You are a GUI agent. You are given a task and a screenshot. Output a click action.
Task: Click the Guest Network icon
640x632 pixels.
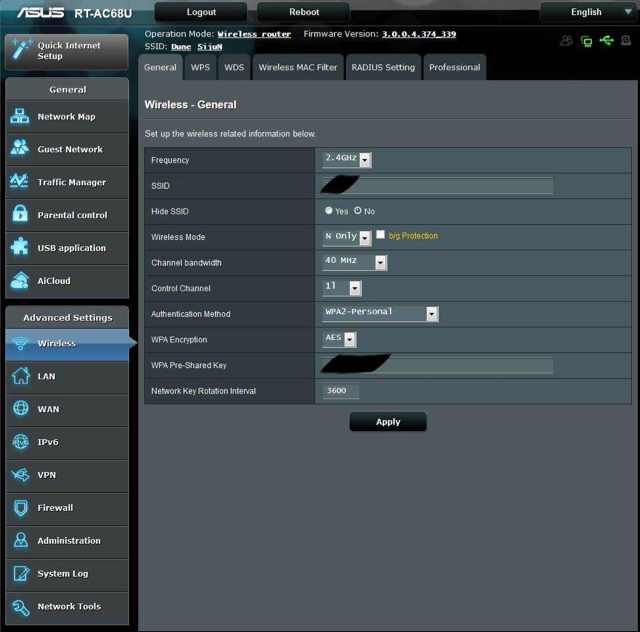20,149
